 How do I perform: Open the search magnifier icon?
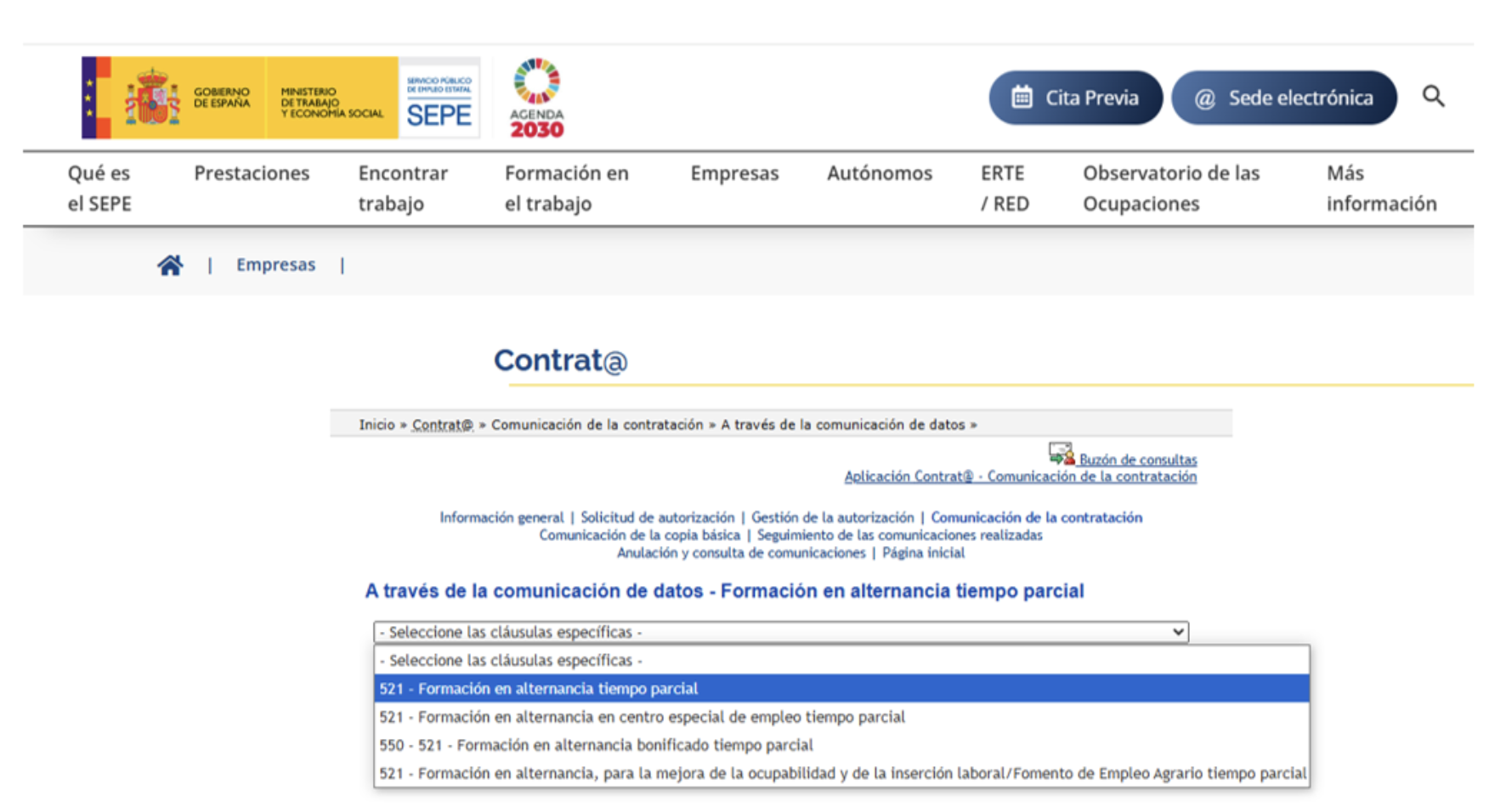pyautogui.click(x=1433, y=97)
